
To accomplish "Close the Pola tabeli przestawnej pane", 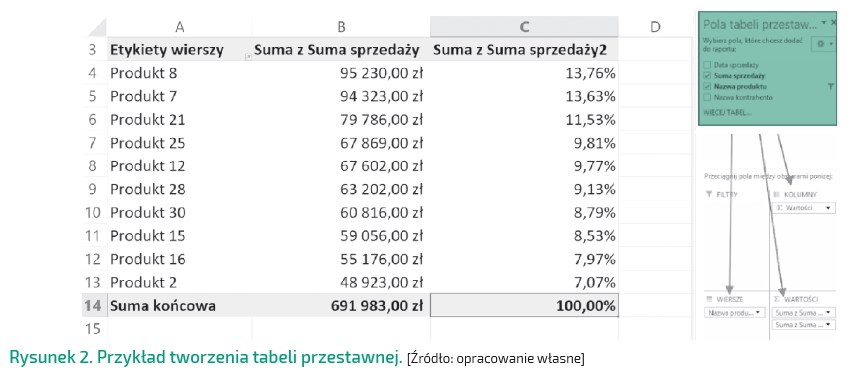I will coord(833,23).
